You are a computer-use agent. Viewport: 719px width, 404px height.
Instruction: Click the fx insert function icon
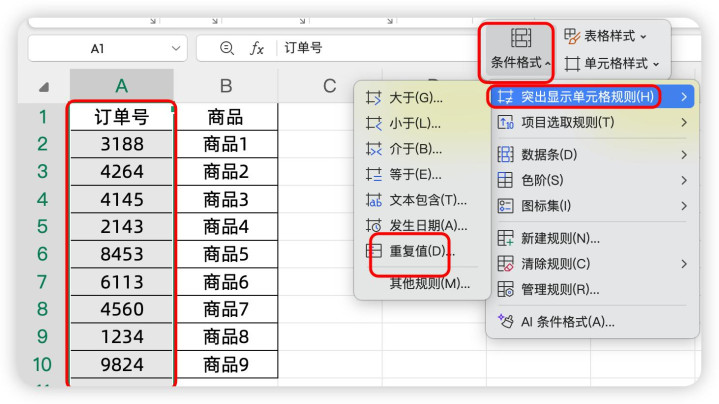pos(257,48)
